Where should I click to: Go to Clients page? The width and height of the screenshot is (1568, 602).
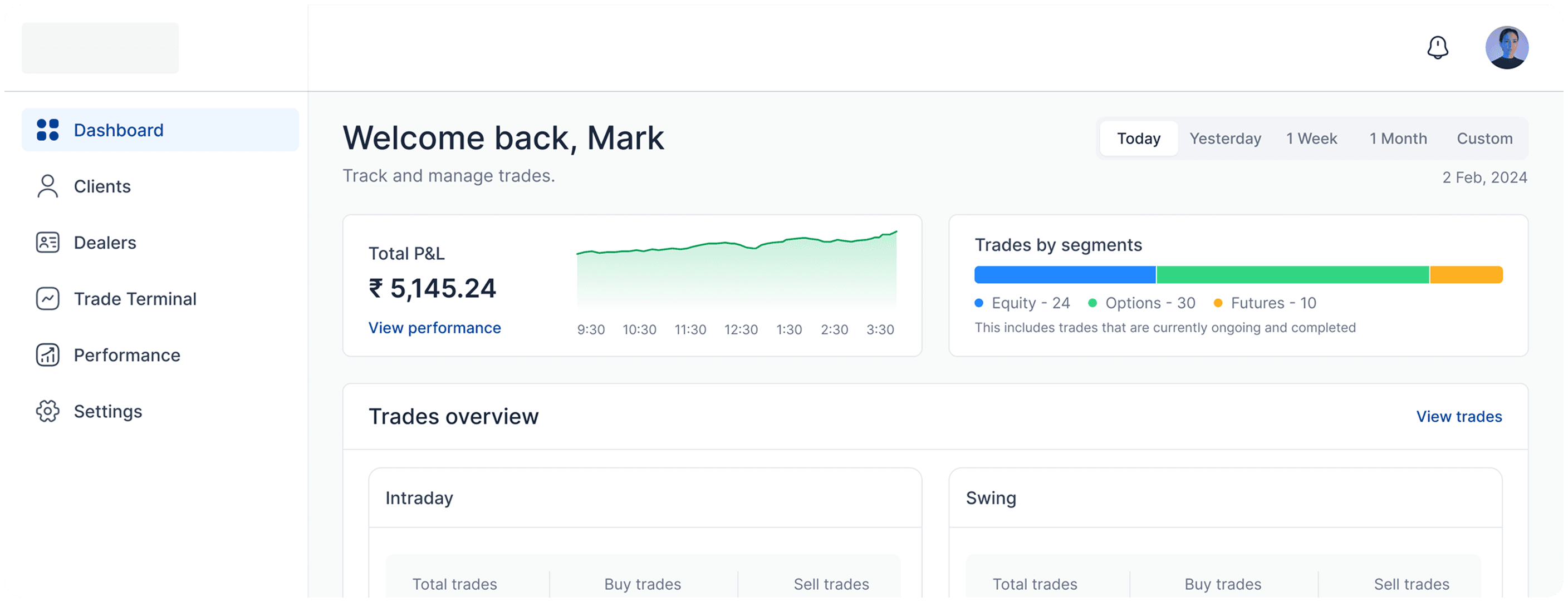(x=160, y=186)
